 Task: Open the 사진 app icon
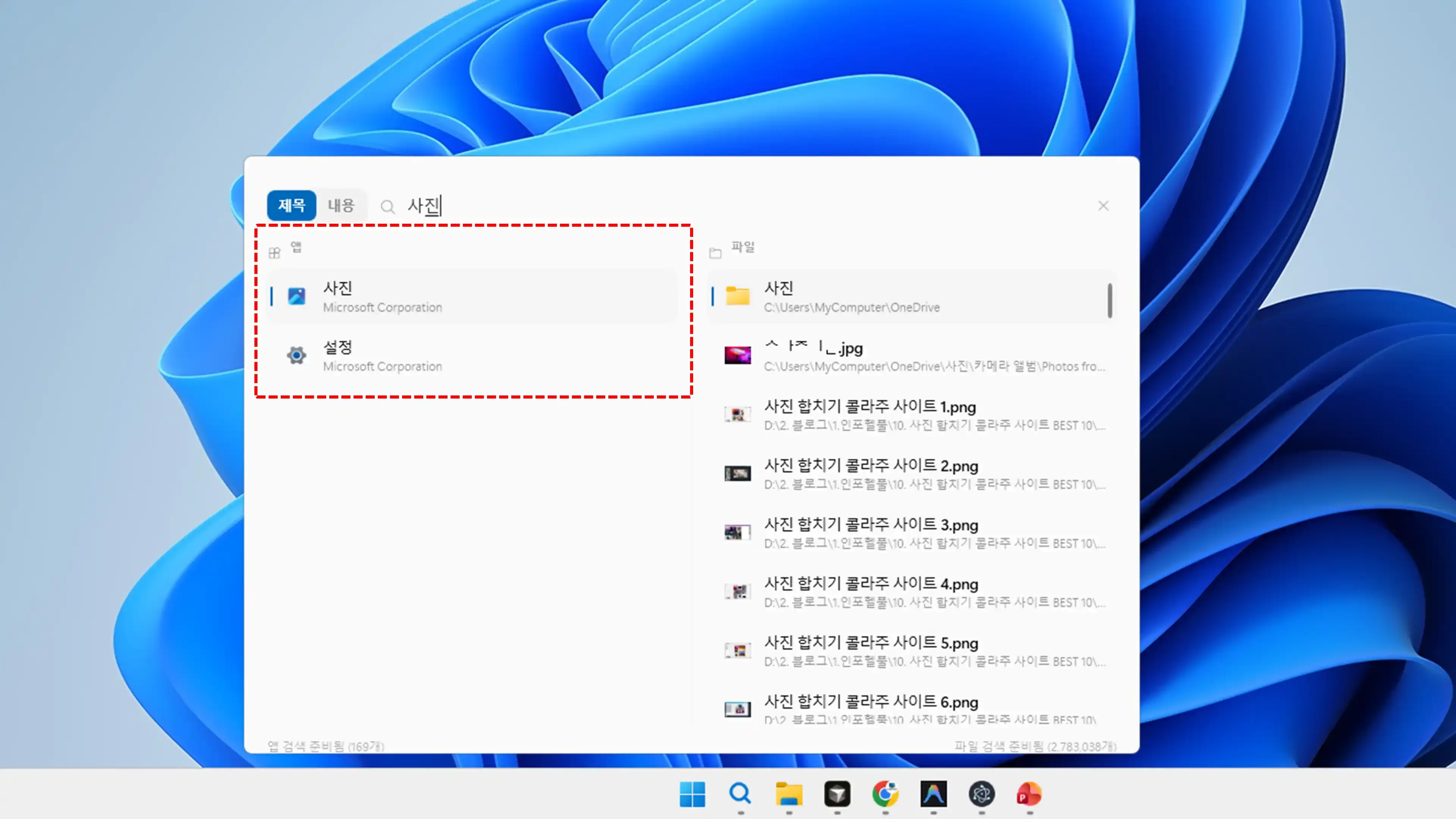point(296,296)
